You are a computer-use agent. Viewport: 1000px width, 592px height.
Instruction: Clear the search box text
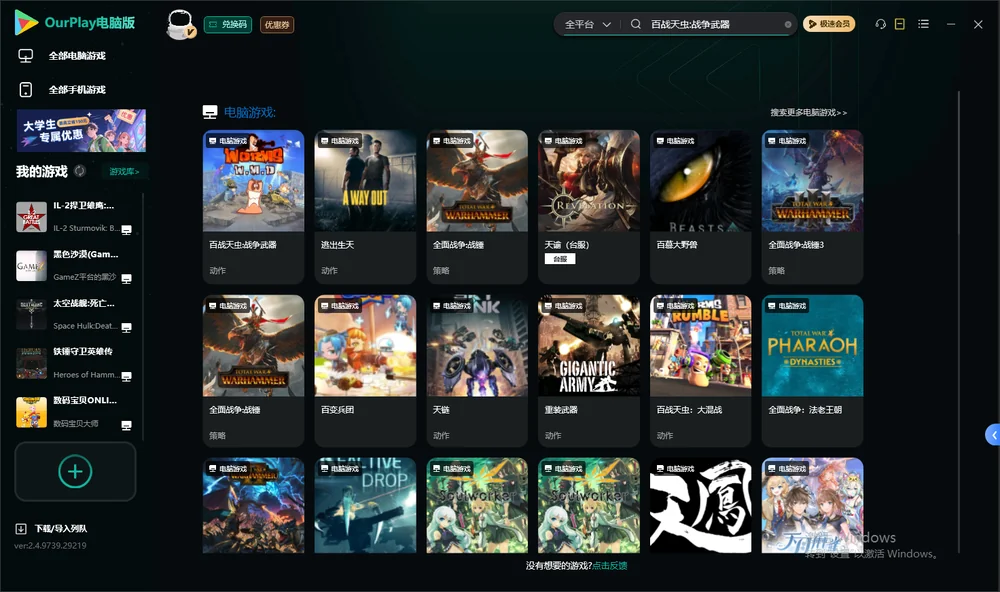coord(788,25)
